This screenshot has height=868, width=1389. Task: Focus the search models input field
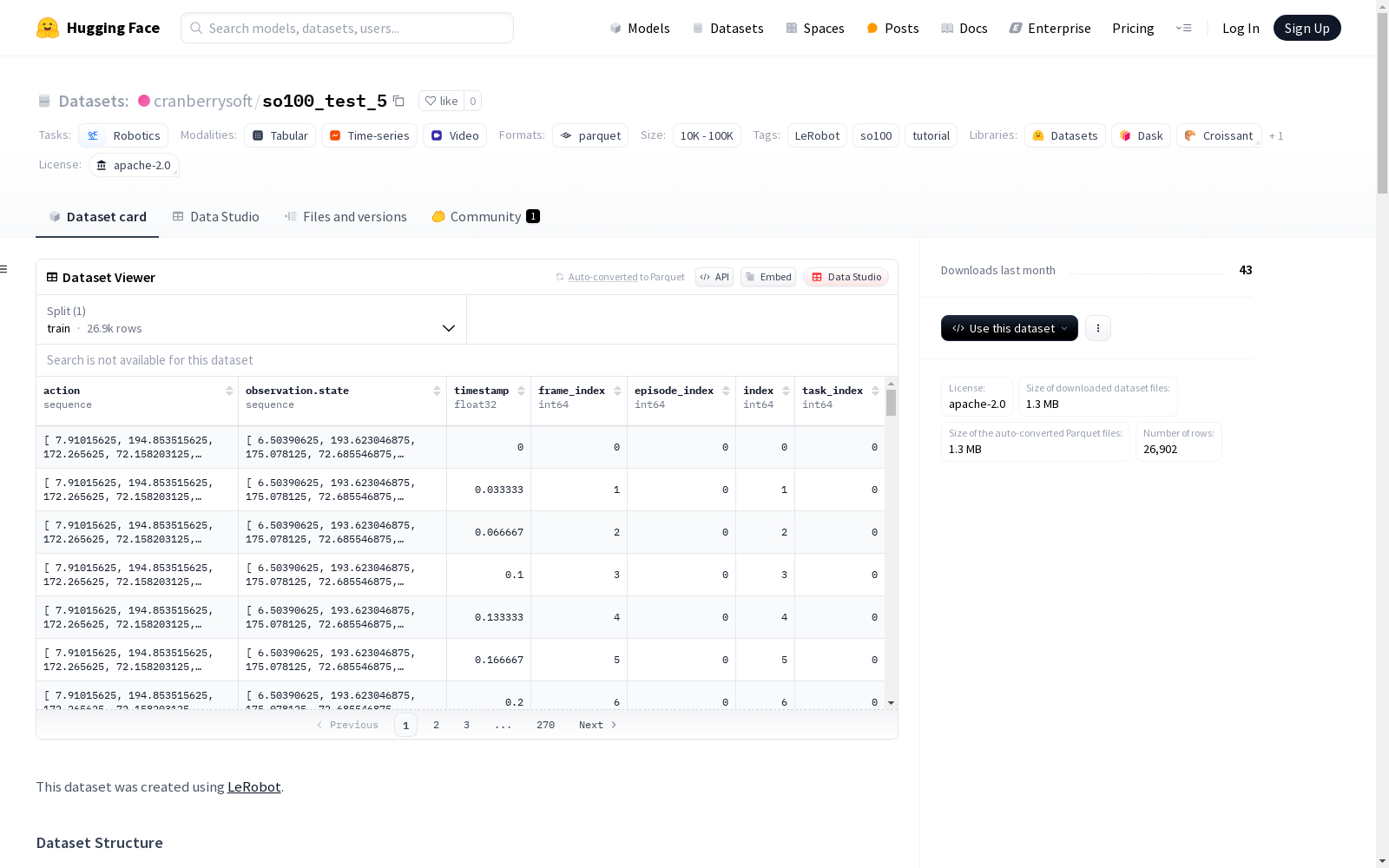tap(347, 28)
